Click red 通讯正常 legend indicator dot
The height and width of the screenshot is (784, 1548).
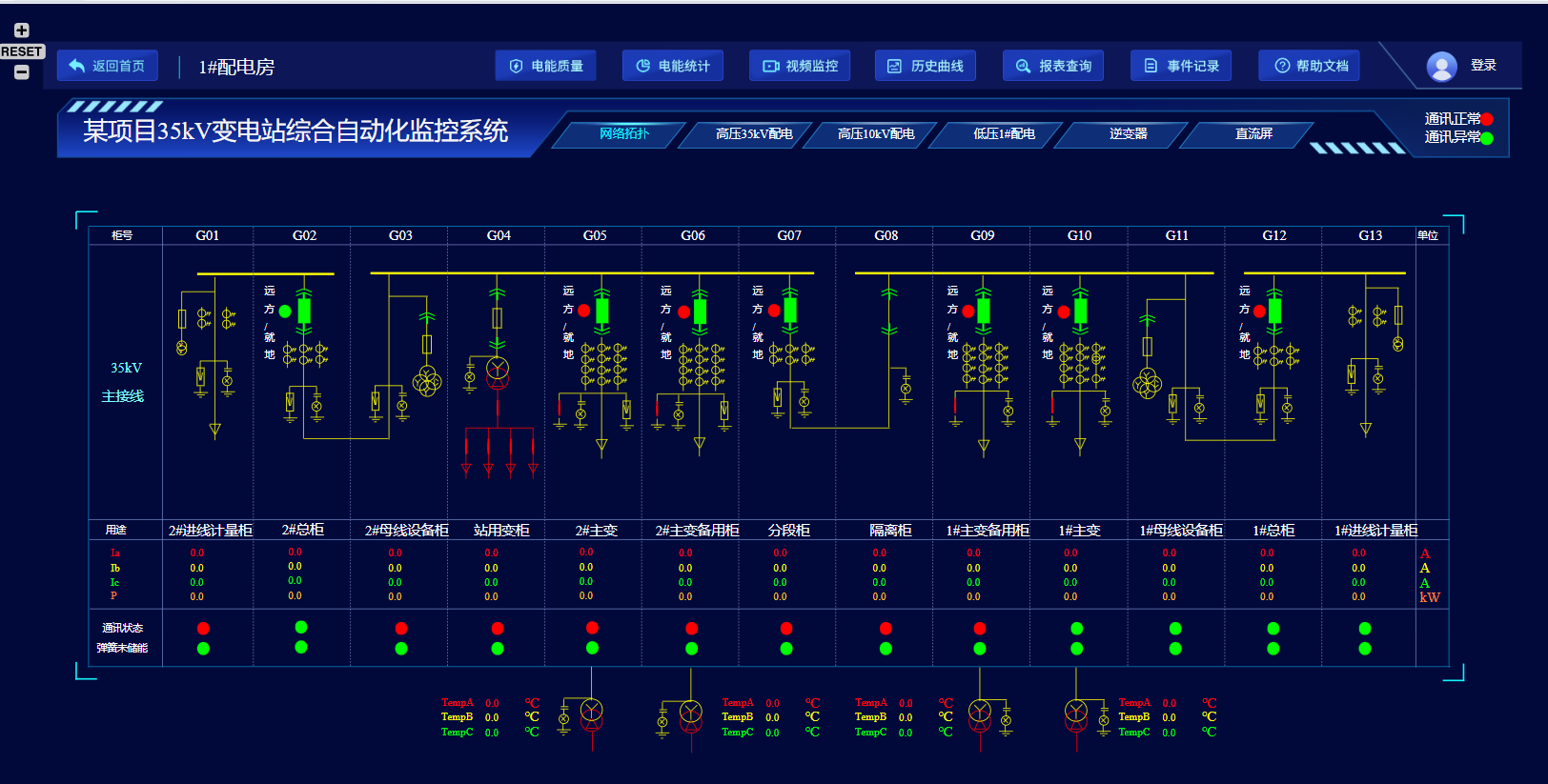click(x=1487, y=119)
